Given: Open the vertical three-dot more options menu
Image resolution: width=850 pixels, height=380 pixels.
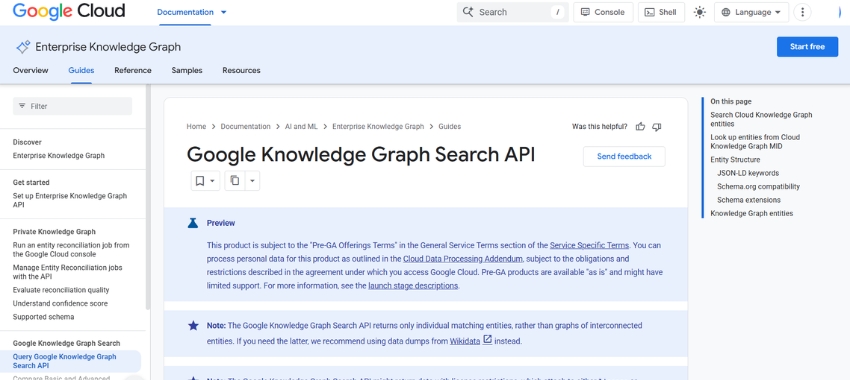Looking at the screenshot, I should click(802, 12).
